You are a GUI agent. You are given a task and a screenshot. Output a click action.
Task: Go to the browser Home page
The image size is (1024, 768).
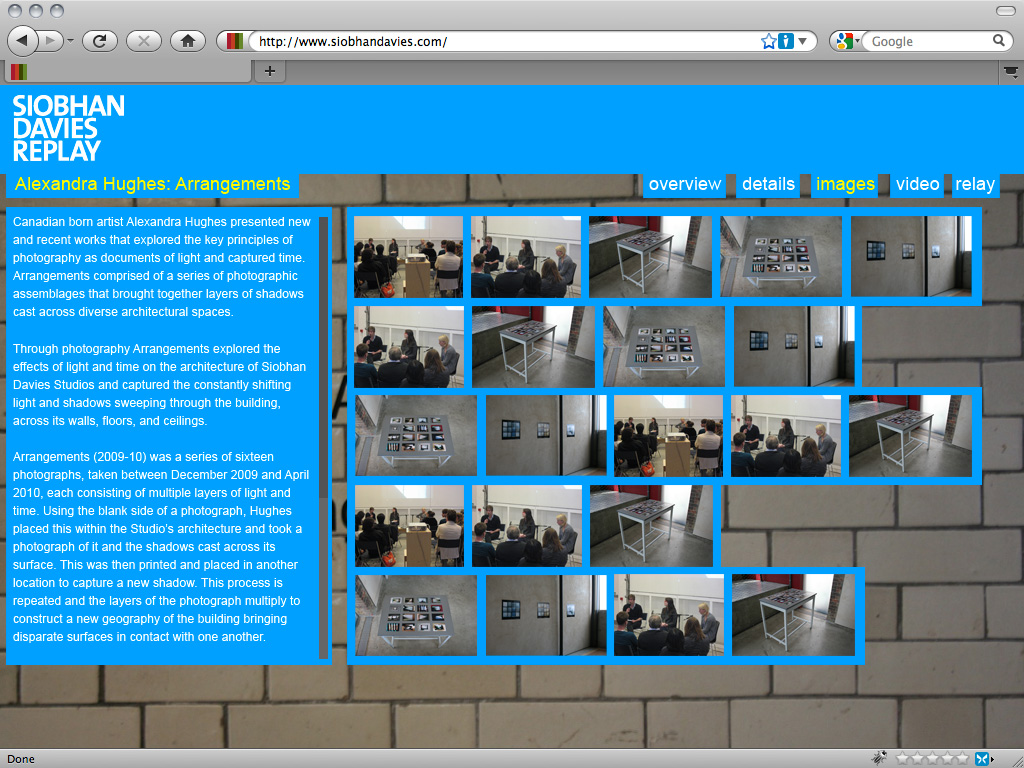(187, 41)
